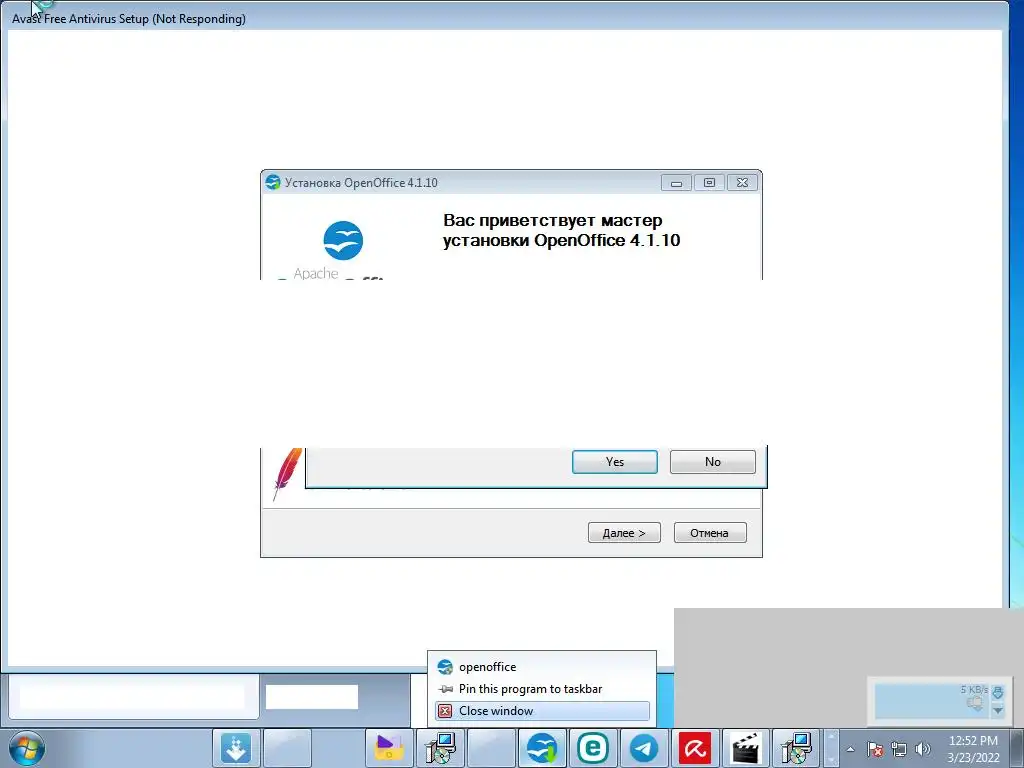The image size is (1024, 768).
Task: Click the installer icon beside the folder icon
Action: 440,748
